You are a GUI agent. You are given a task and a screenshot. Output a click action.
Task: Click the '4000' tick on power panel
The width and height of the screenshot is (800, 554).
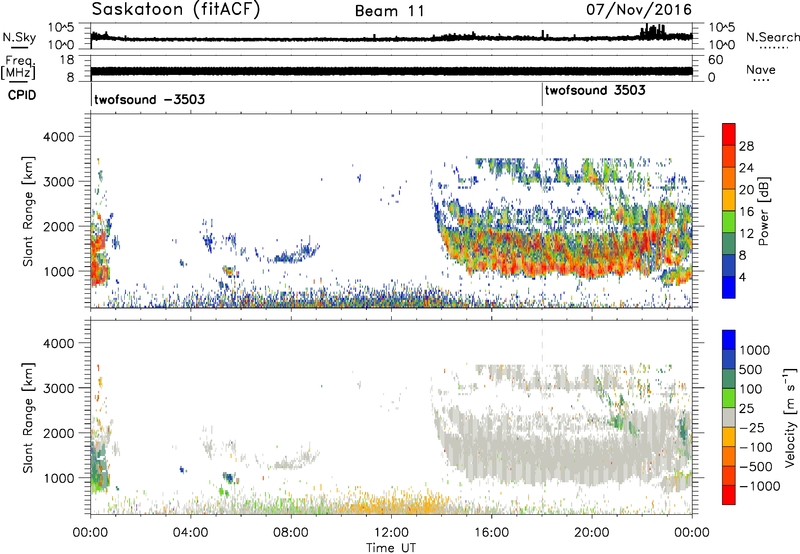tap(58, 137)
